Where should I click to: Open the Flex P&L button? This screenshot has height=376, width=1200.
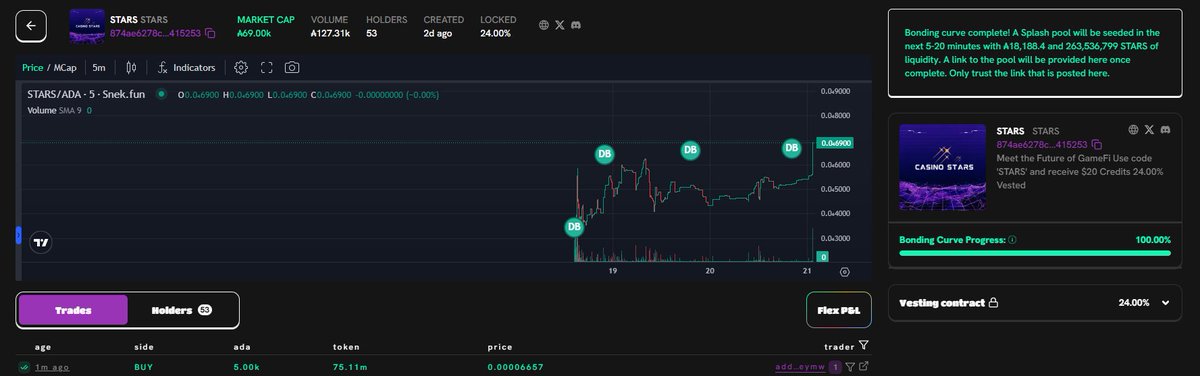838,310
